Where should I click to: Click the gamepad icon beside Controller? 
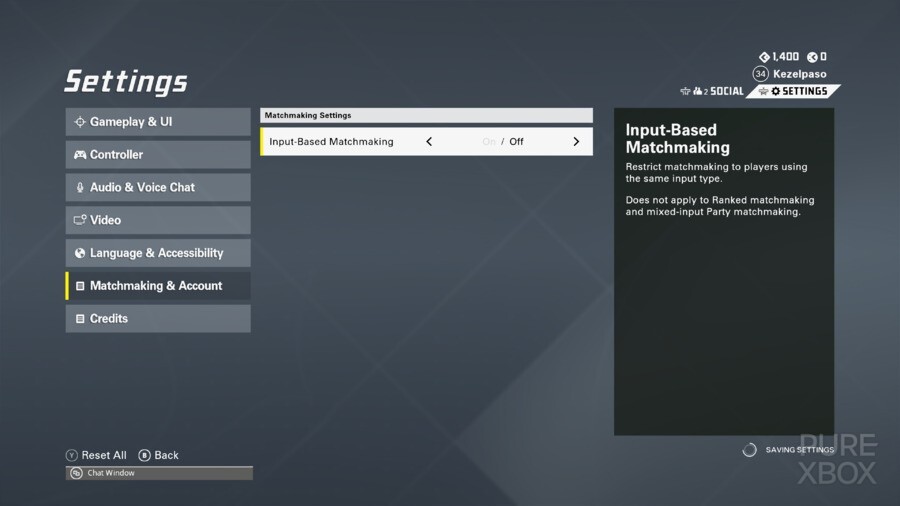tap(80, 155)
